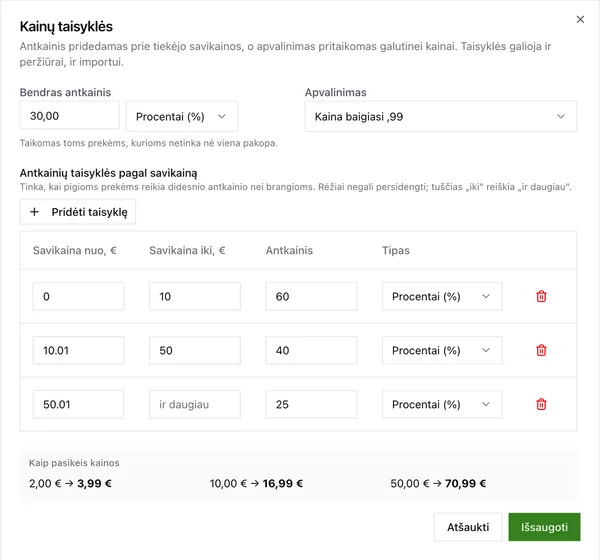This screenshot has height=560, width=600.
Task: Edit the Savikaina nuo field containing 50.01
Action: point(78,404)
